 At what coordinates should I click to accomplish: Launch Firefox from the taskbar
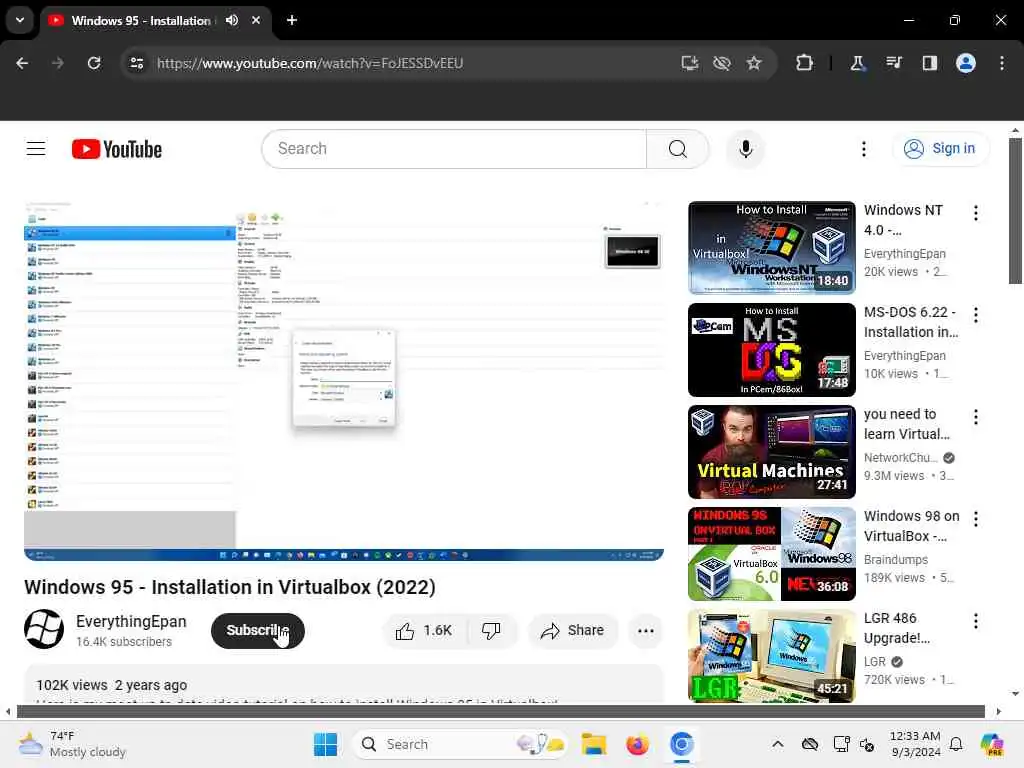pos(637,744)
